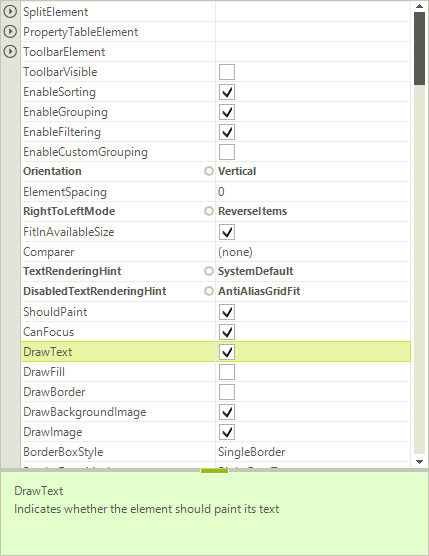This screenshot has width=429, height=556.
Task: Select the BorderBoxStyle property row
Action: [216, 452]
